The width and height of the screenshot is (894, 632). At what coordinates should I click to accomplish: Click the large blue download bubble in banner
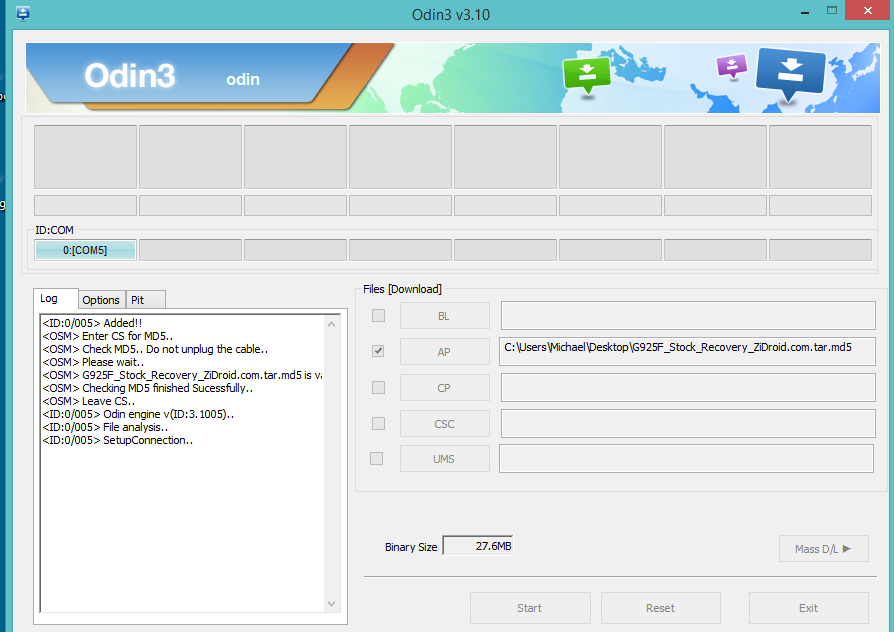(x=790, y=74)
